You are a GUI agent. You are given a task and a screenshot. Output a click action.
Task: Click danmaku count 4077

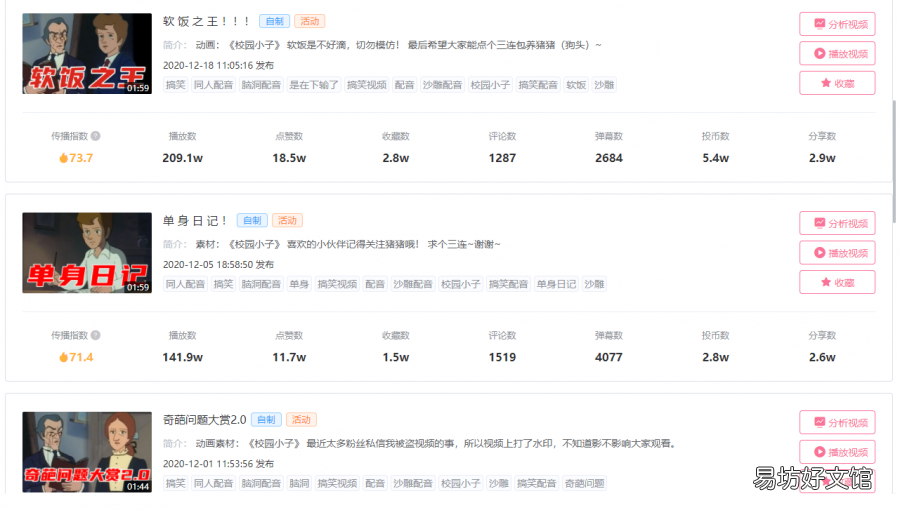[x=609, y=357]
